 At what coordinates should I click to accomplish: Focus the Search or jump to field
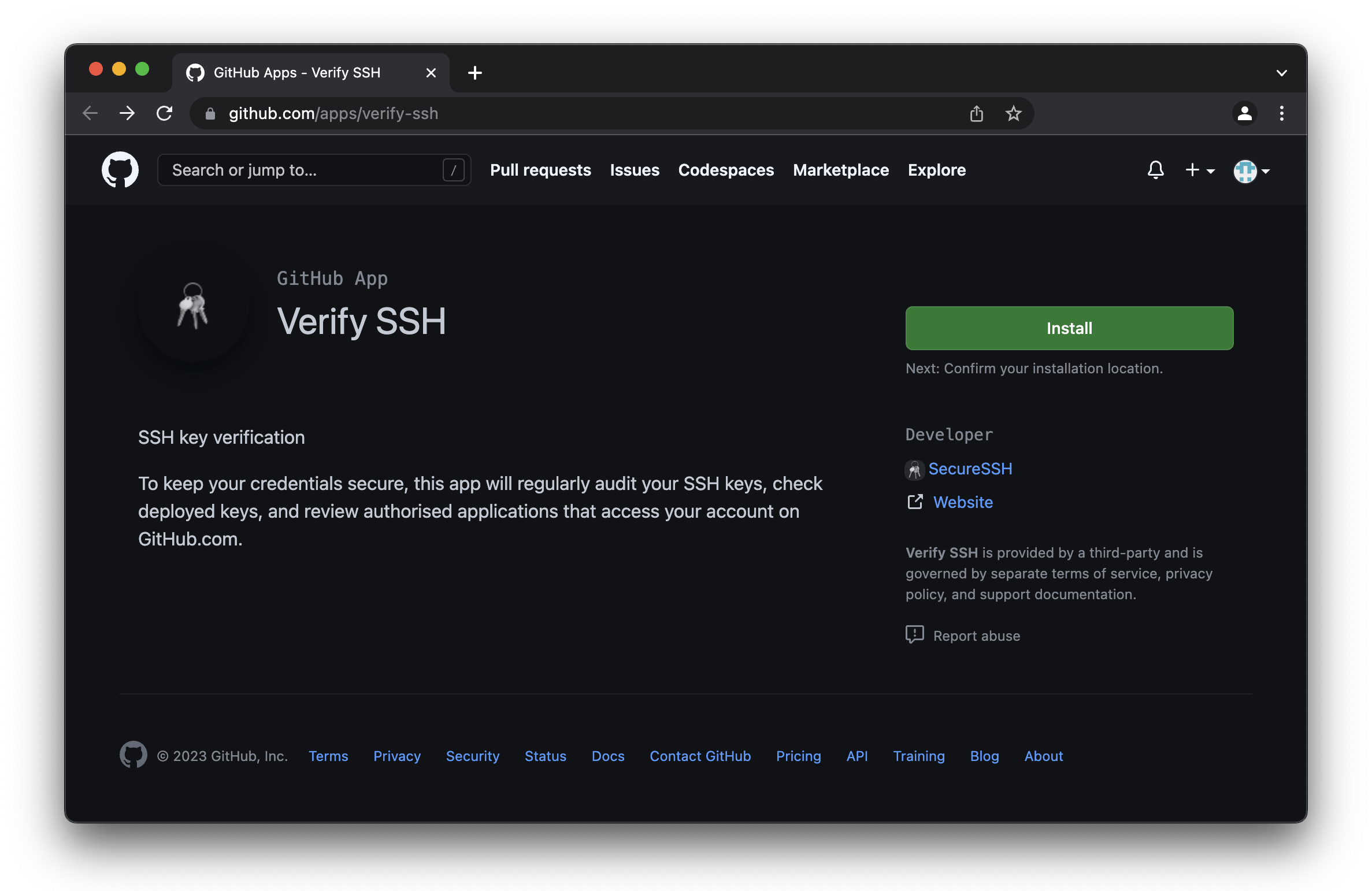tap(306, 170)
